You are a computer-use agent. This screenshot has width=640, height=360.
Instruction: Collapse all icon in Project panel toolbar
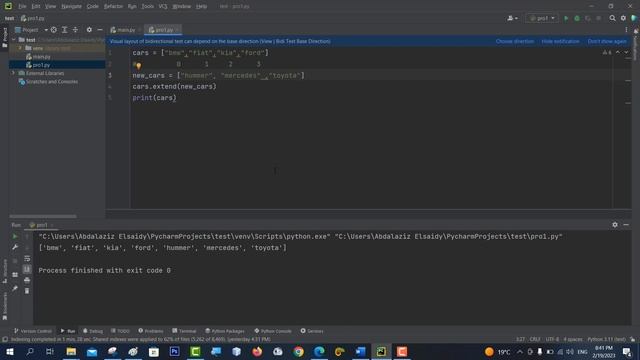pos(76,30)
